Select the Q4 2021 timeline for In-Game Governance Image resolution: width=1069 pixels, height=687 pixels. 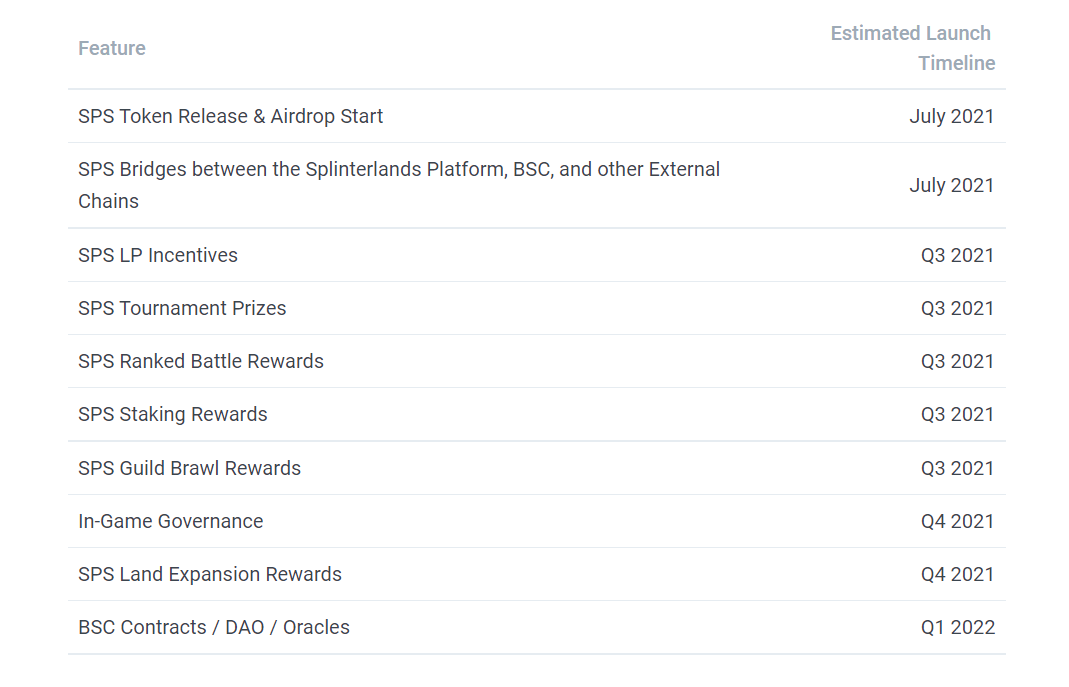[x=958, y=521]
